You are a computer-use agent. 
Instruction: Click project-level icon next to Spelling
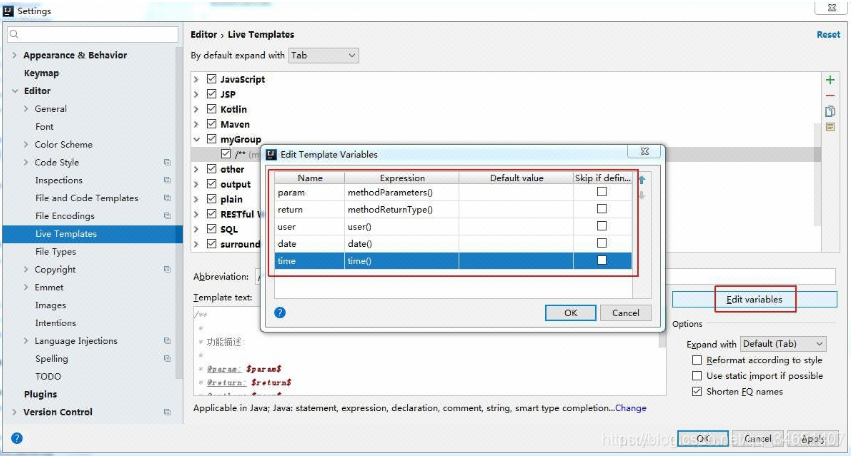click(x=167, y=359)
